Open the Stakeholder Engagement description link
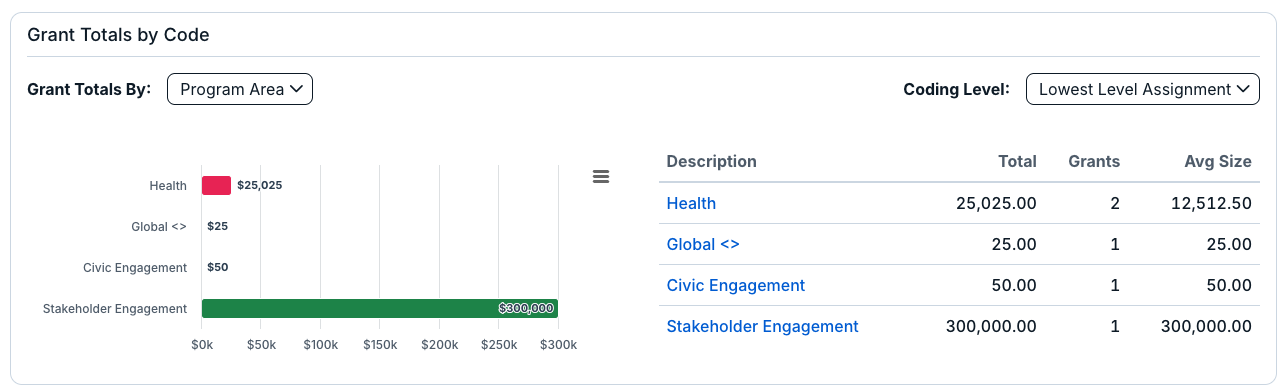The height and width of the screenshot is (392, 1285). [x=763, y=326]
